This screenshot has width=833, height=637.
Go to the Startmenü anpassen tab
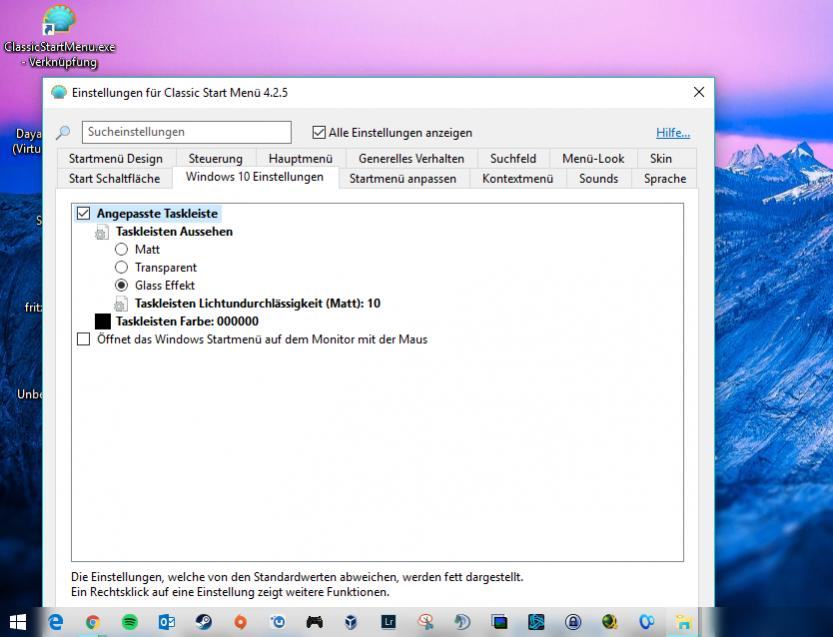coord(403,179)
